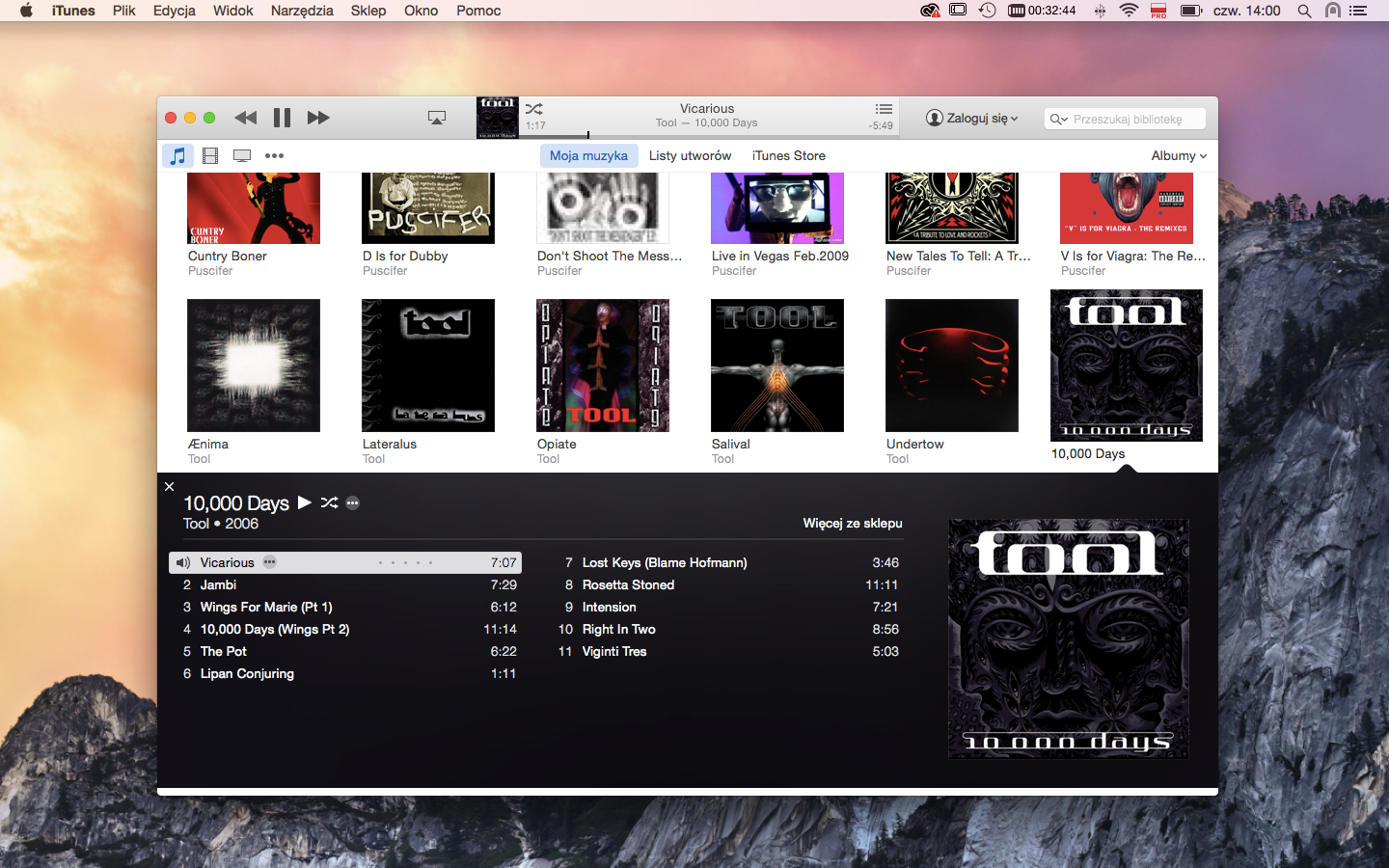
Task: Click Więcej ze sklepu link
Action: 853,523
